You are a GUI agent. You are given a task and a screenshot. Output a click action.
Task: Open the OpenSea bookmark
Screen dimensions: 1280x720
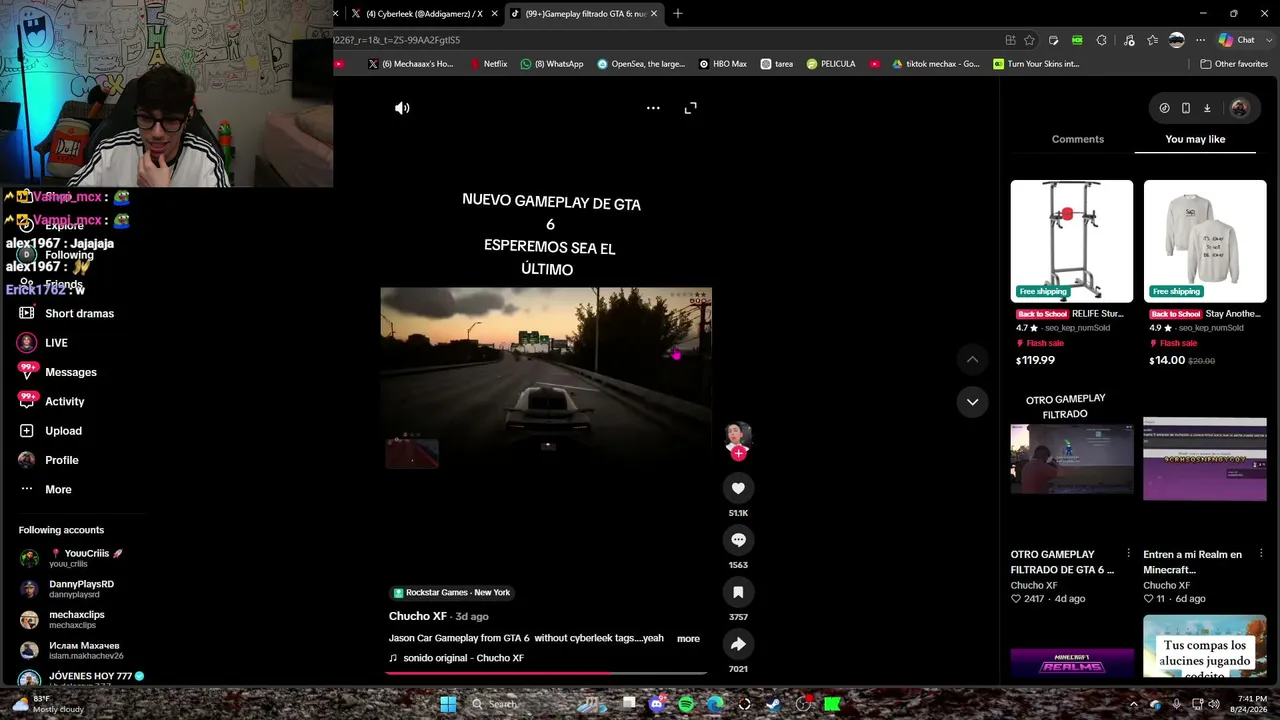pos(641,64)
